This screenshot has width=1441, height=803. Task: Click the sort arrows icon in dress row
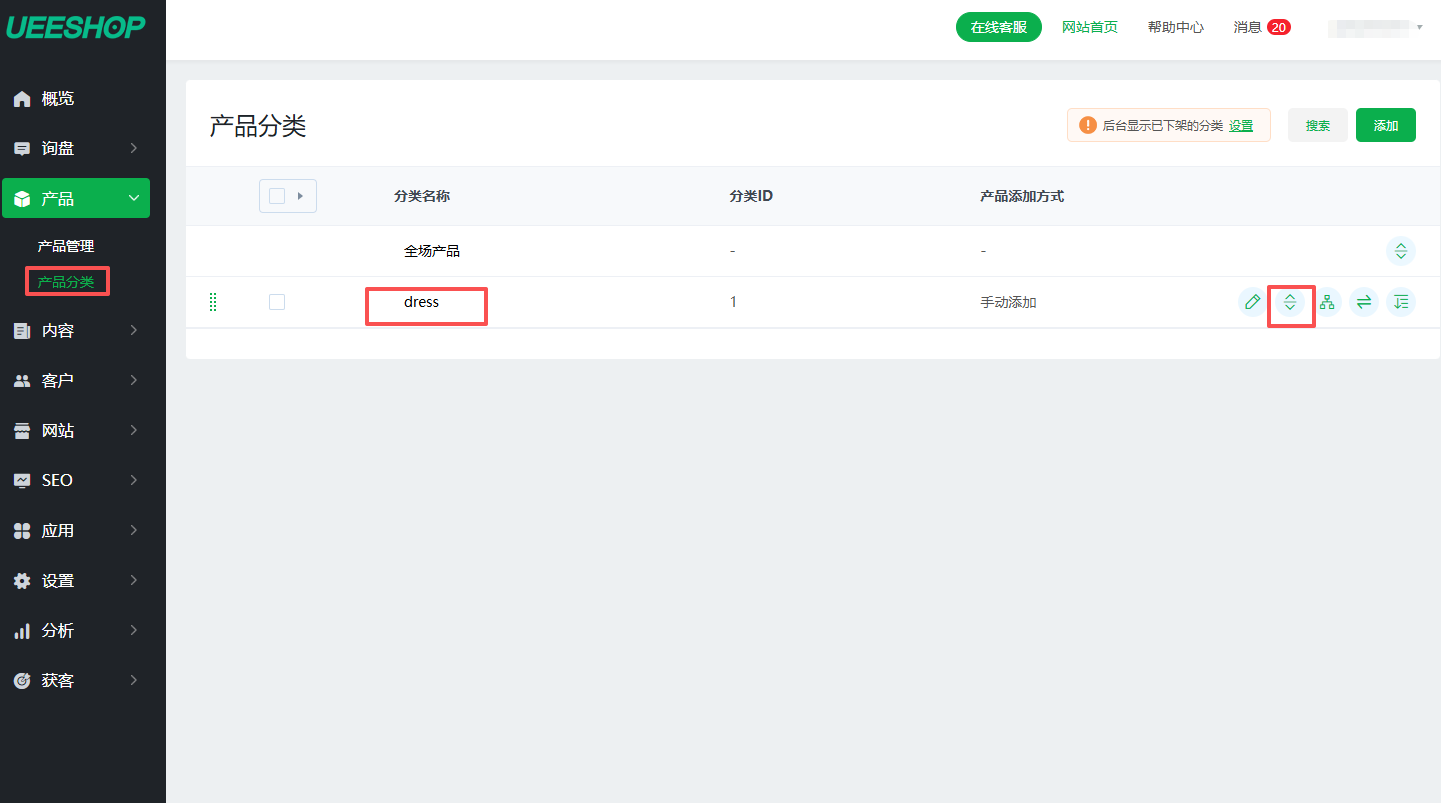(x=1290, y=302)
